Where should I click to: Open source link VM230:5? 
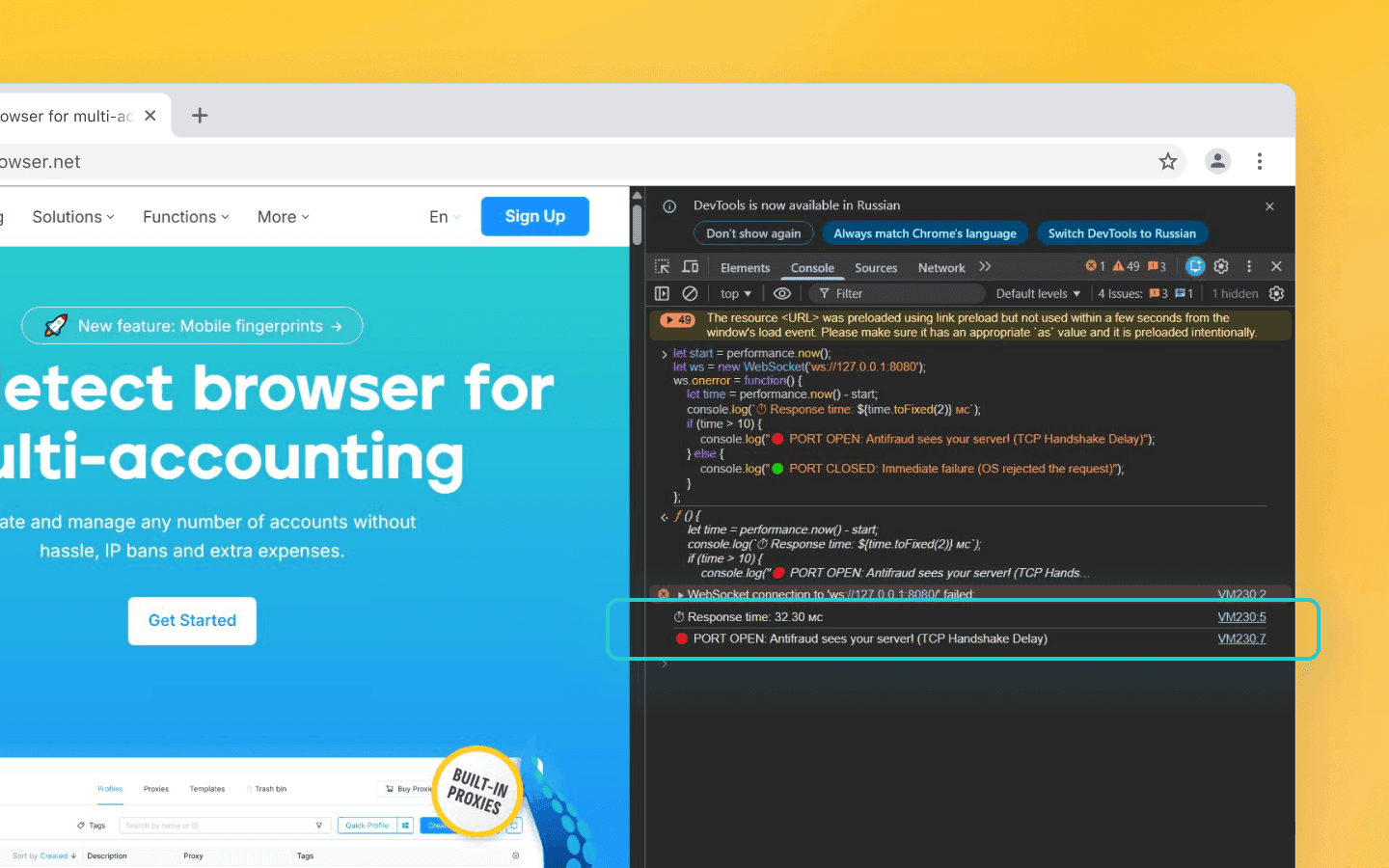pos(1241,617)
